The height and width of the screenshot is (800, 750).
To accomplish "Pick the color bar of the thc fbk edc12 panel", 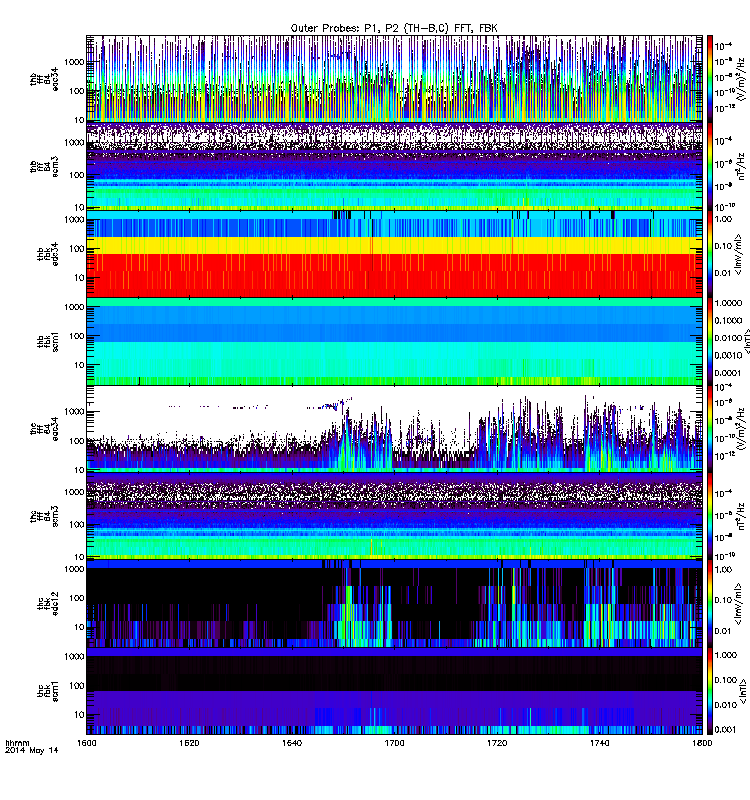I will (709, 604).
